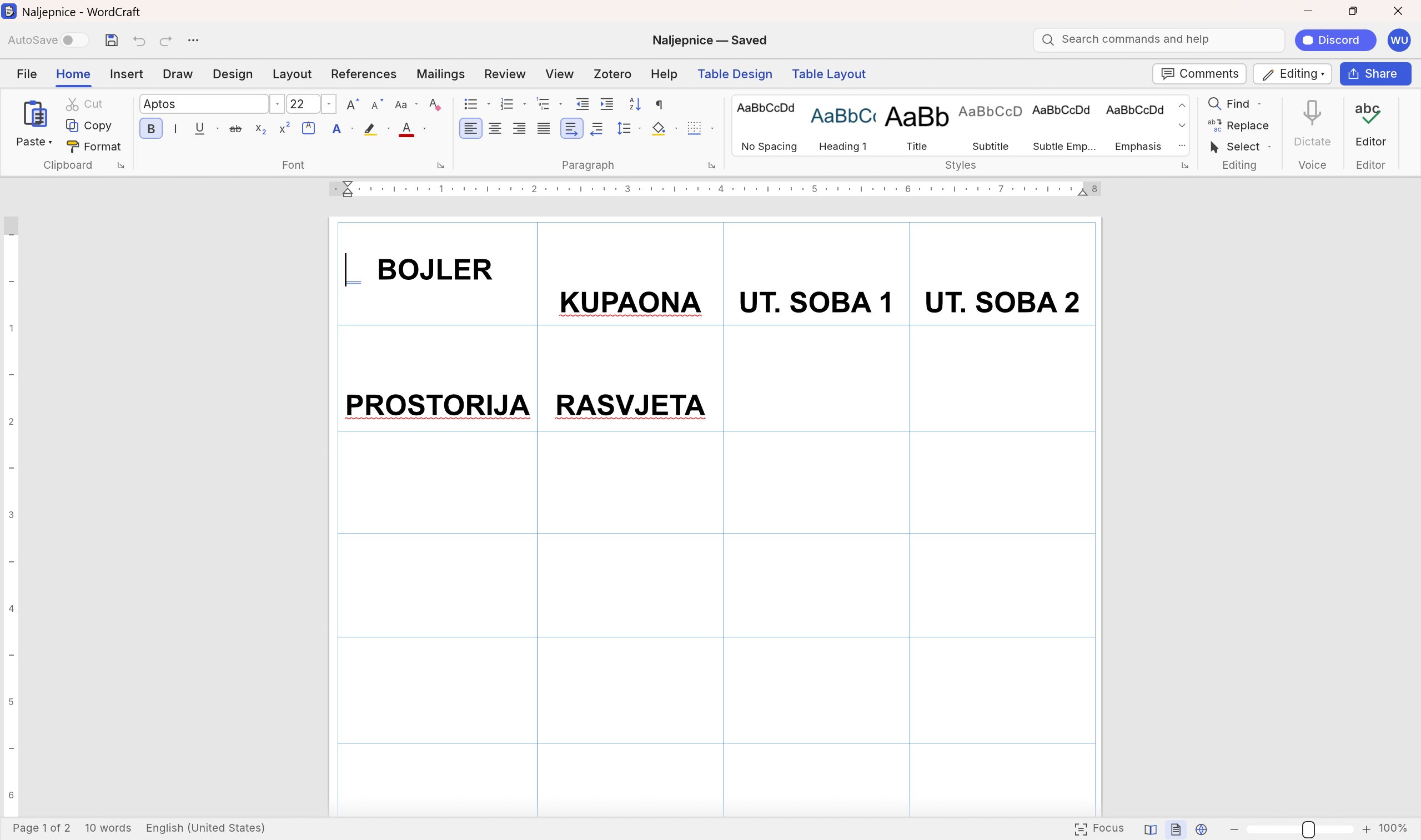The image size is (1421, 840).
Task: Open text effects icon
Action: [x=337, y=129]
